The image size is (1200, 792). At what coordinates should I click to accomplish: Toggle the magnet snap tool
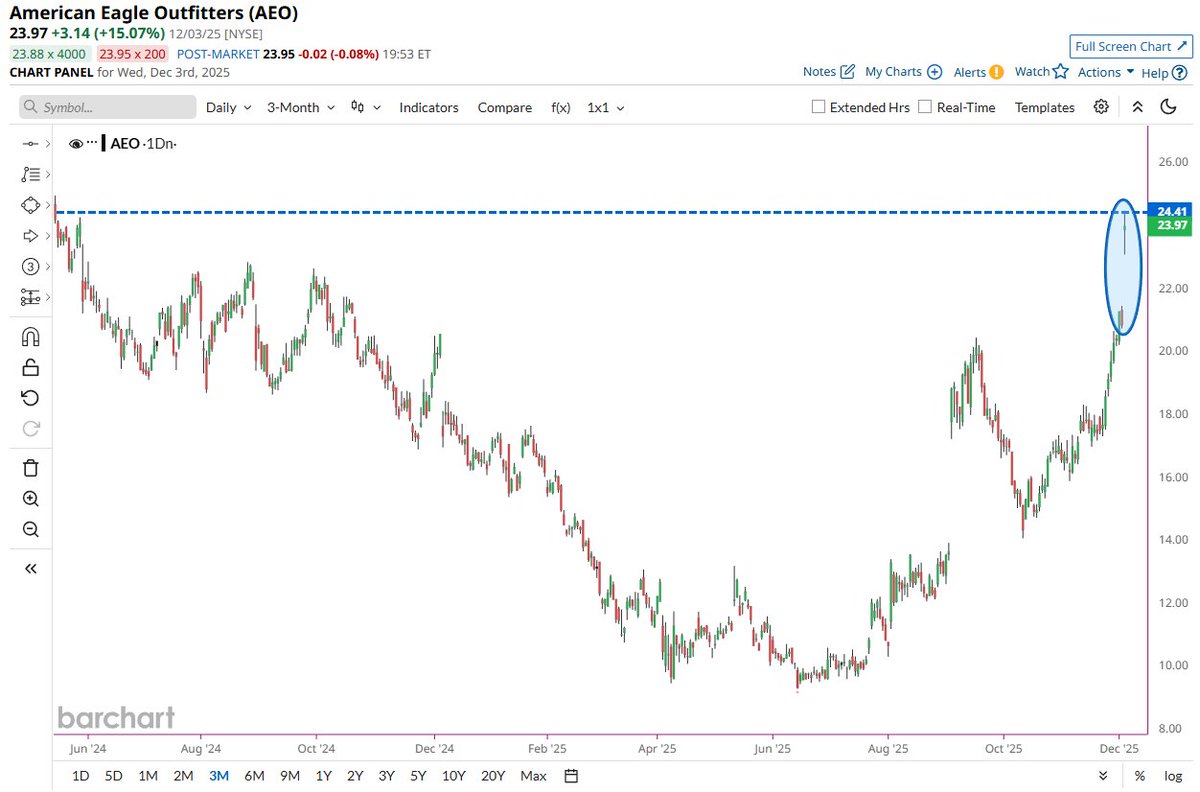30,337
